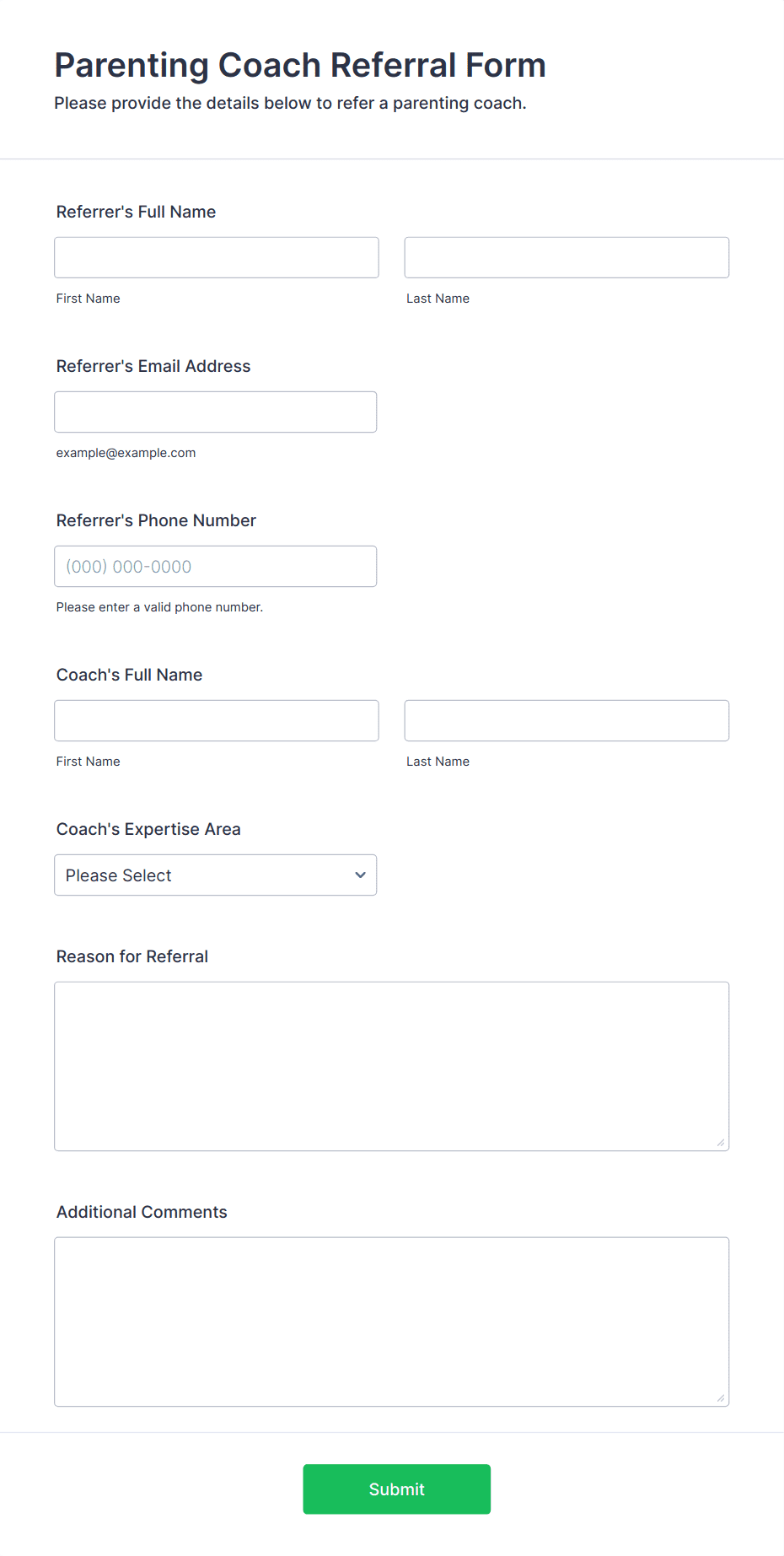The height and width of the screenshot is (1556, 784).
Task: Click the "Coach's Full Name" label
Action: (x=129, y=675)
